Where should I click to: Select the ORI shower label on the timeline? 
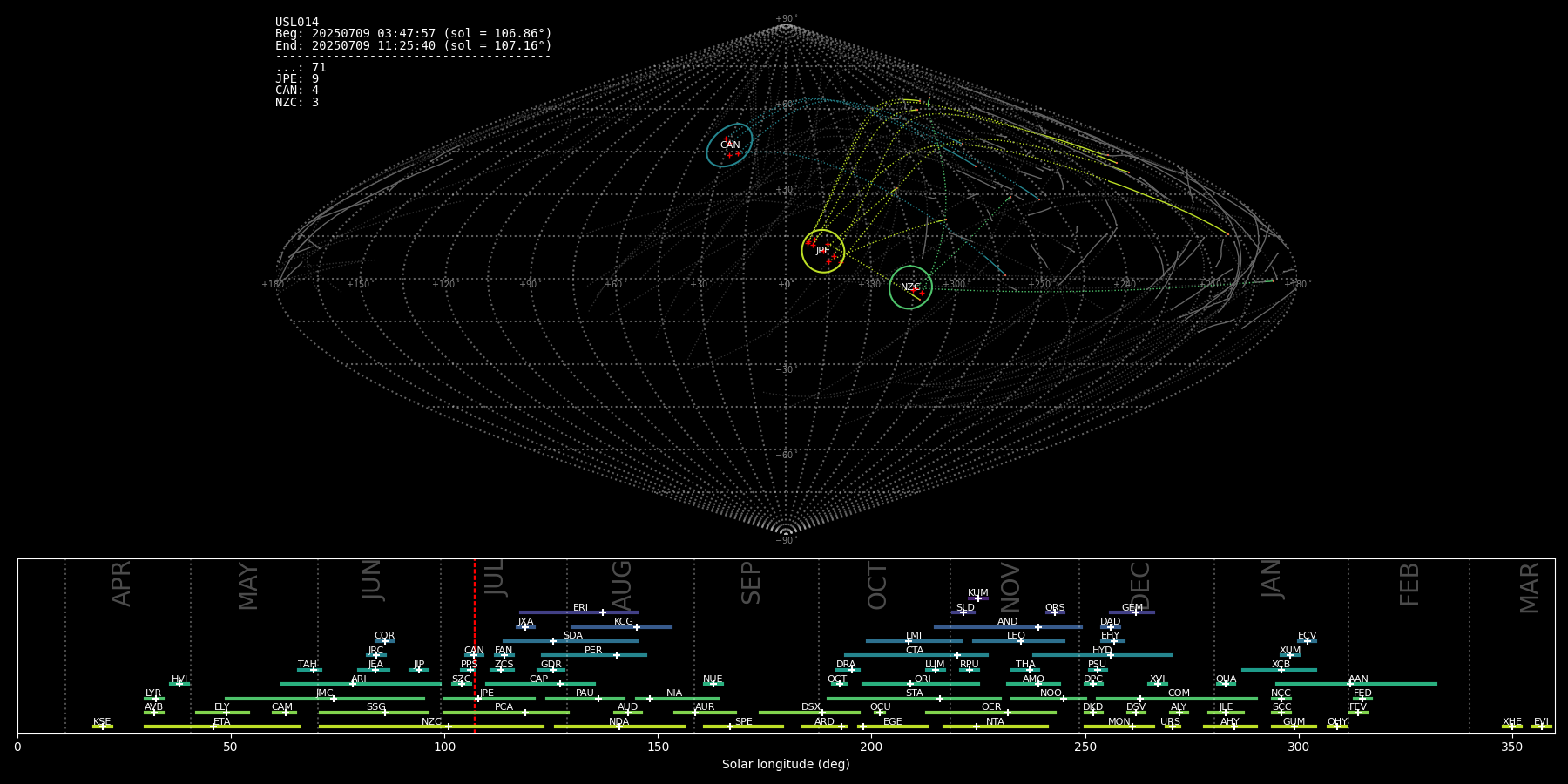coord(923,679)
